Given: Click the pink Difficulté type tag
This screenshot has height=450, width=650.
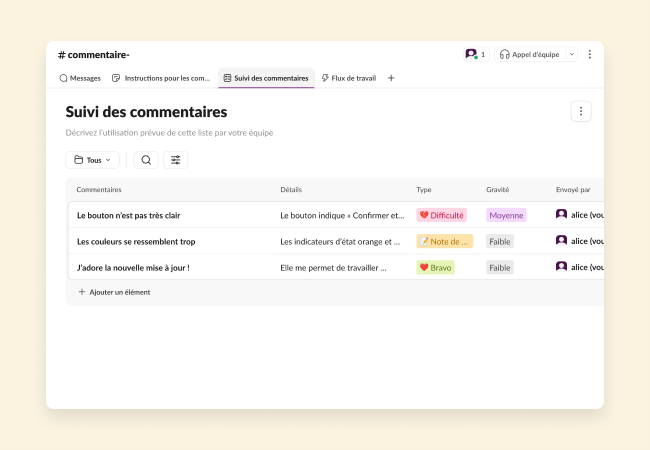Looking at the screenshot, I should click(x=441, y=215).
